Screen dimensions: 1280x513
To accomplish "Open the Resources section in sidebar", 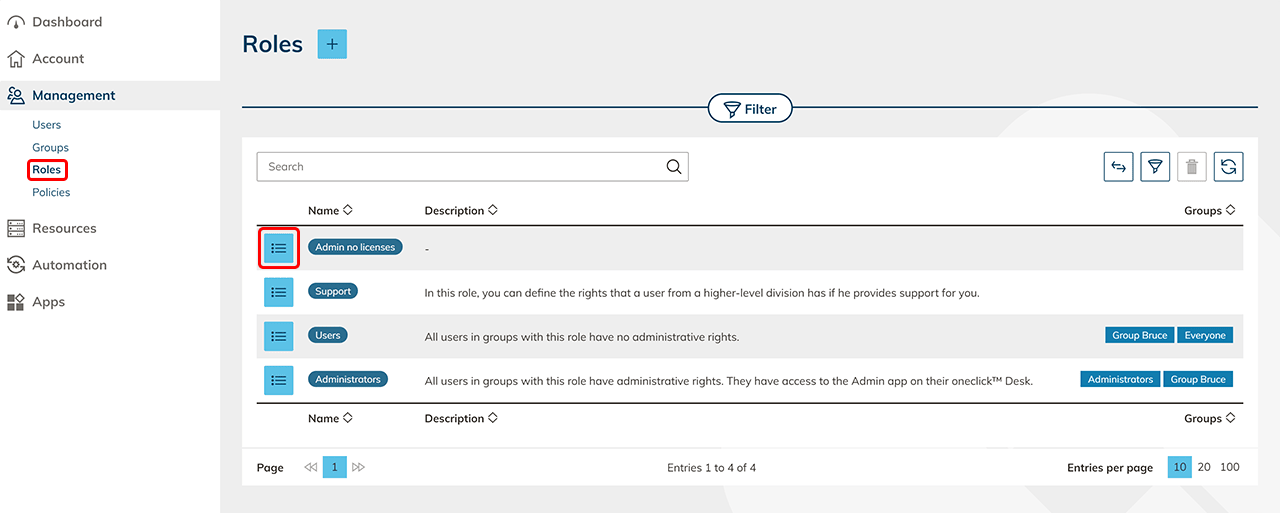I will (x=64, y=228).
